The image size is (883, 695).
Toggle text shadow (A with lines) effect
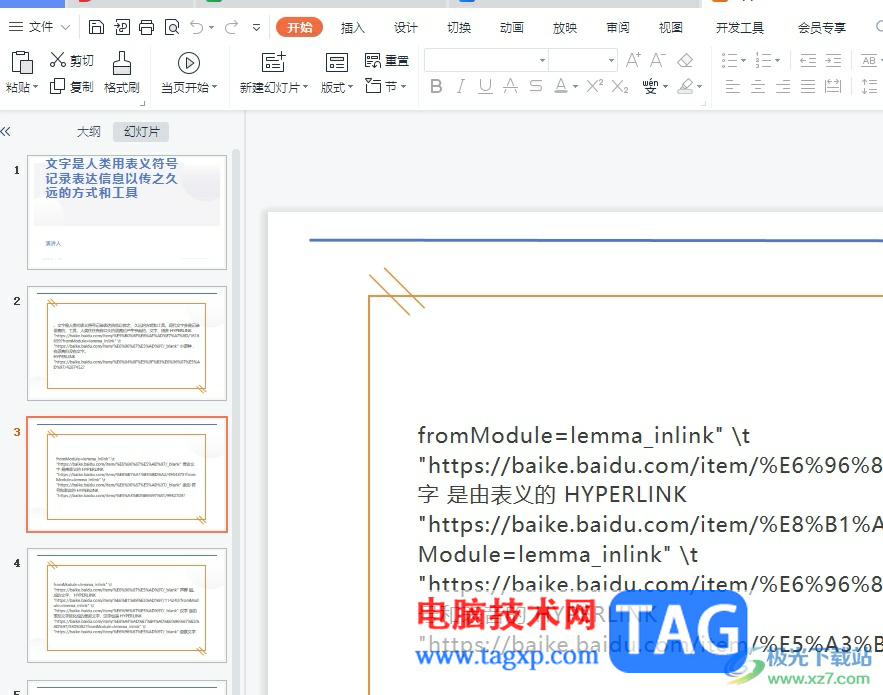coord(510,86)
